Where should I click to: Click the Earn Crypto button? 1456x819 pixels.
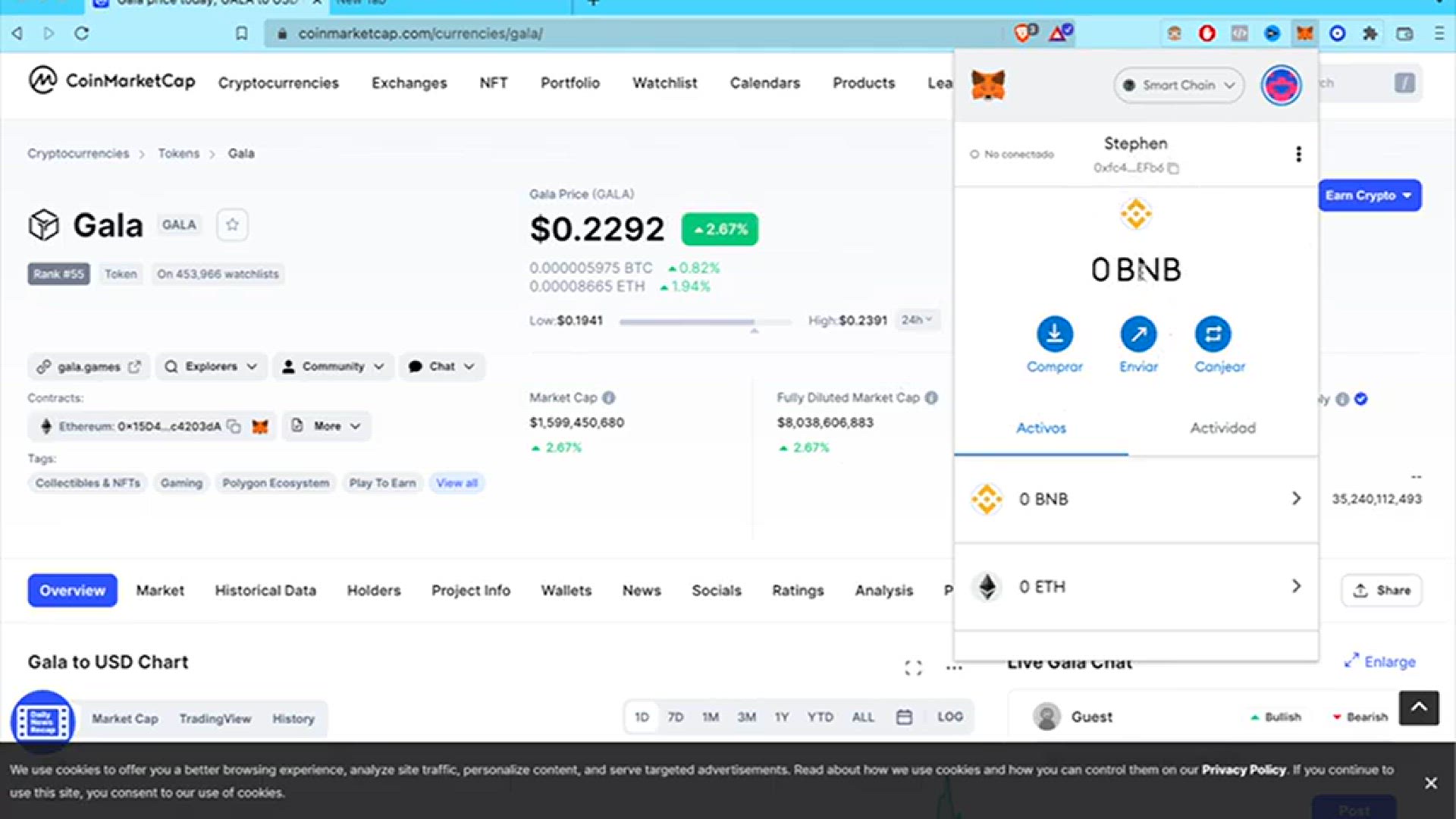click(x=1369, y=196)
